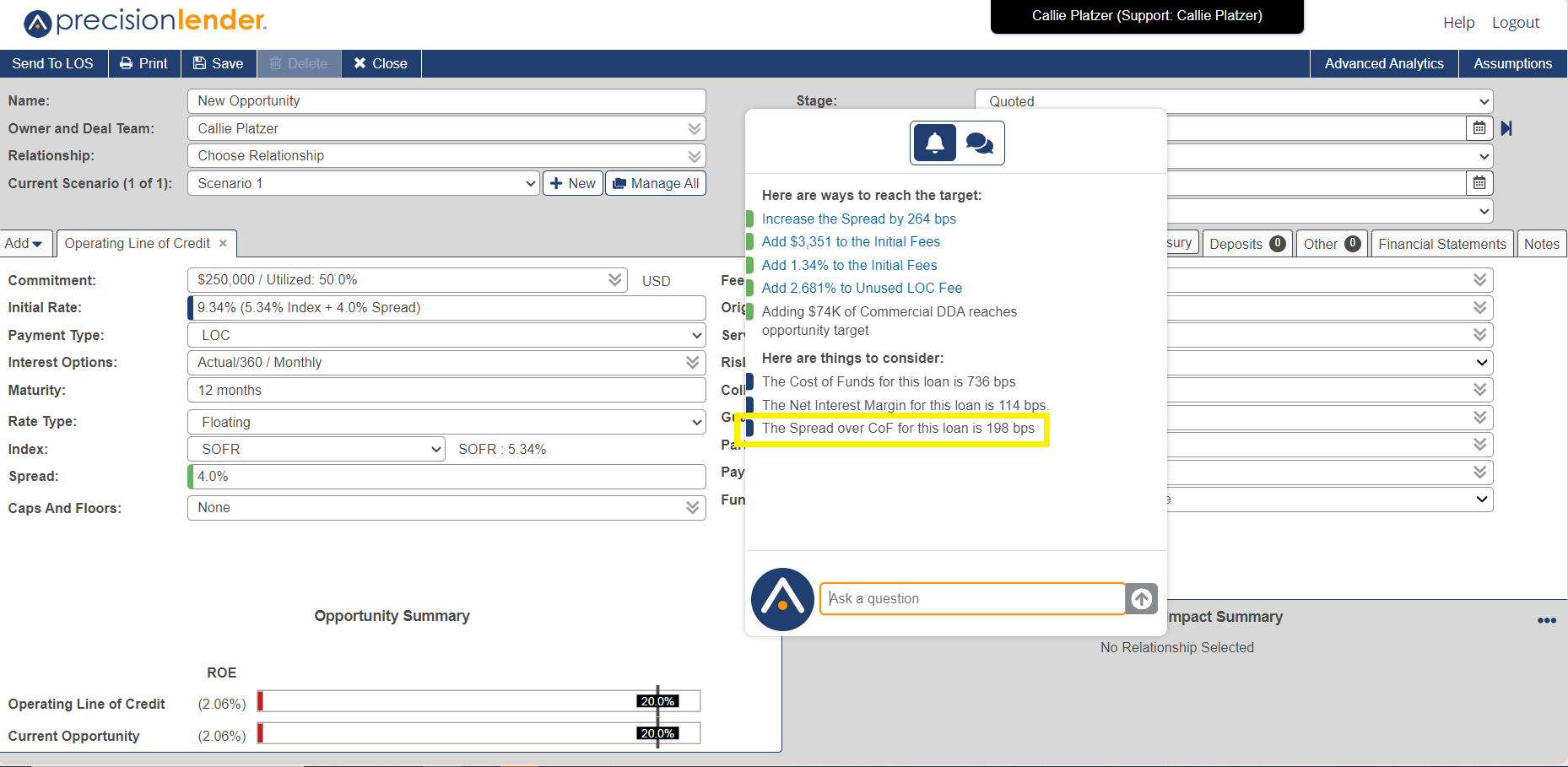Image resolution: width=1568 pixels, height=767 pixels.
Task: Click the Spread 4.0% field
Action: (446, 476)
